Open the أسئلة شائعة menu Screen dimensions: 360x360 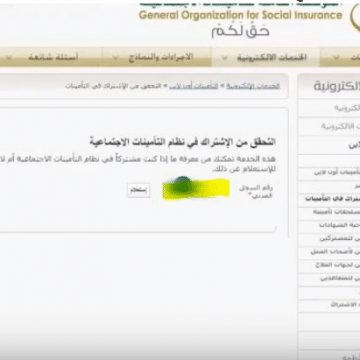pos(53,57)
